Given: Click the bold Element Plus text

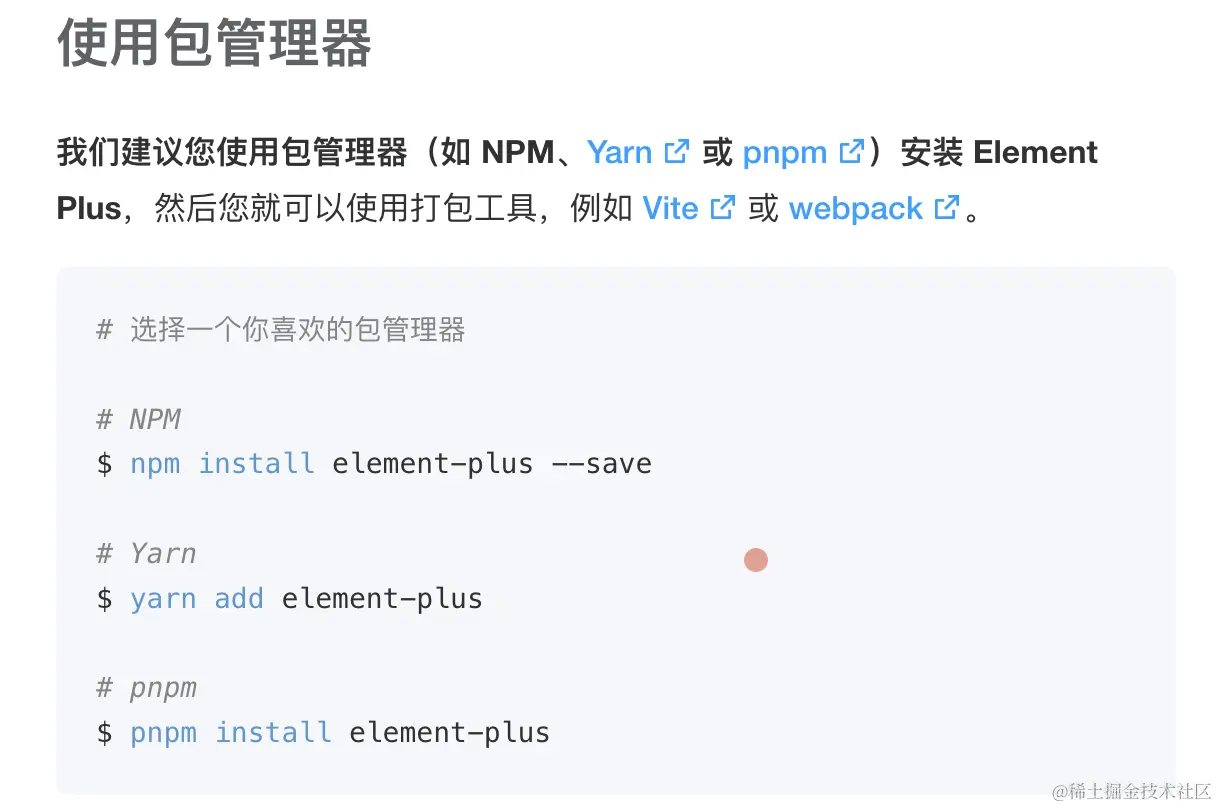Looking at the screenshot, I should (x=1035, y=153).
